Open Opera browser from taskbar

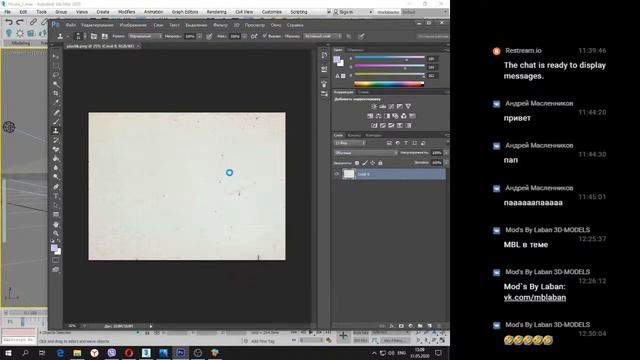click(129, 353)
